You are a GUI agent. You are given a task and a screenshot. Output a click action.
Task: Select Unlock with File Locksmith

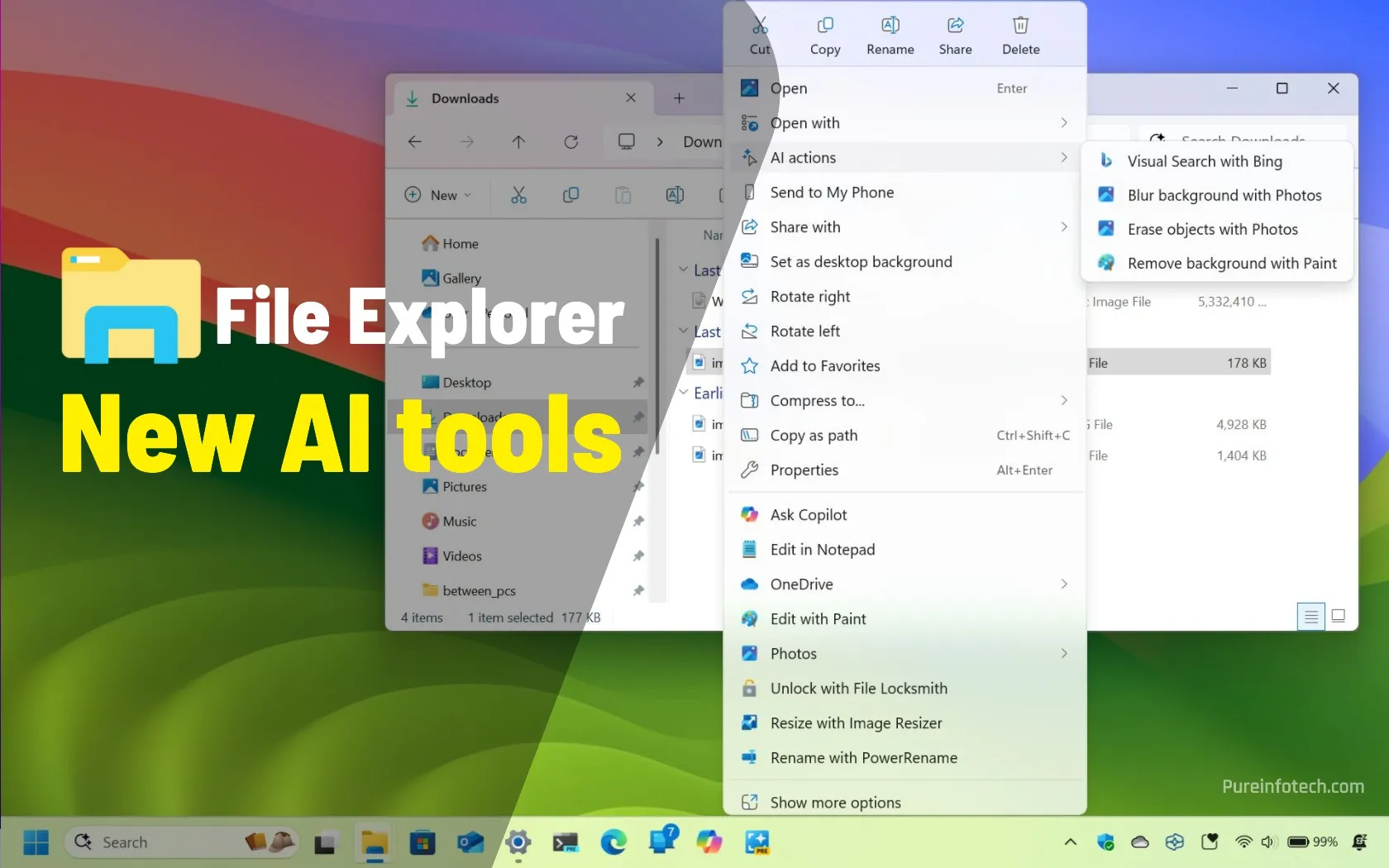[x=905, y=689]
